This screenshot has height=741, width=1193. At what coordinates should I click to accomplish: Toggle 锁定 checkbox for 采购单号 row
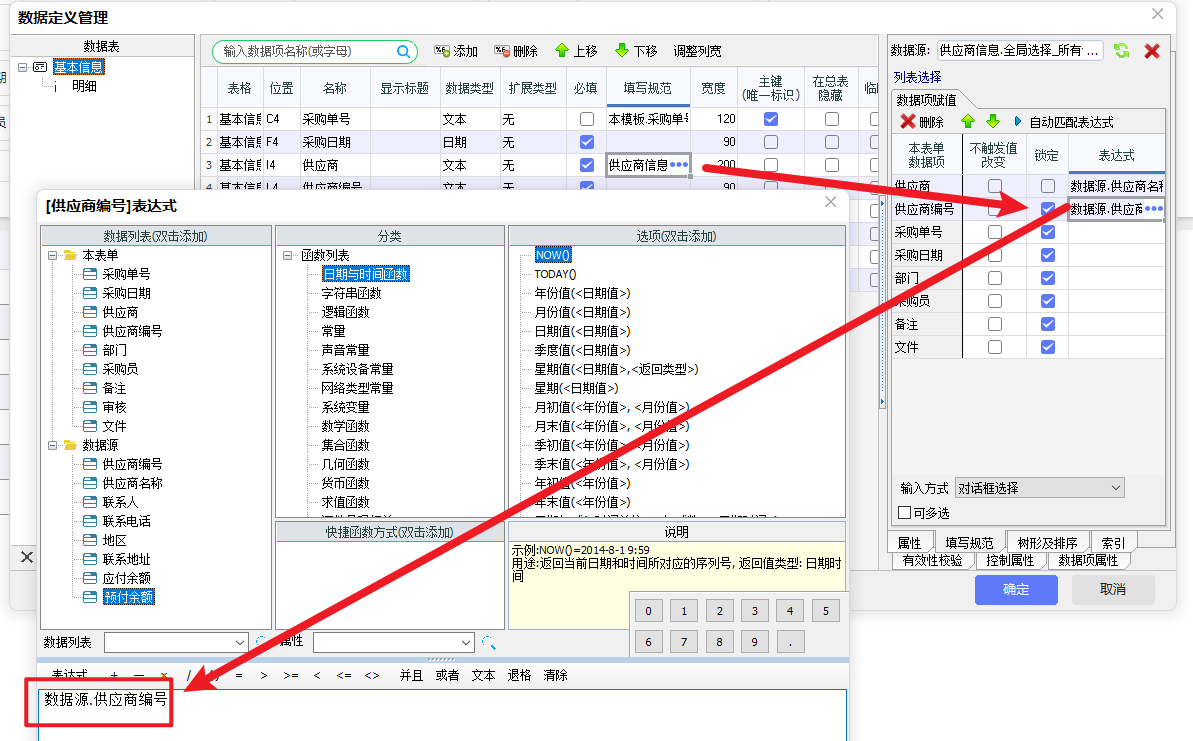click(1048, 232)
